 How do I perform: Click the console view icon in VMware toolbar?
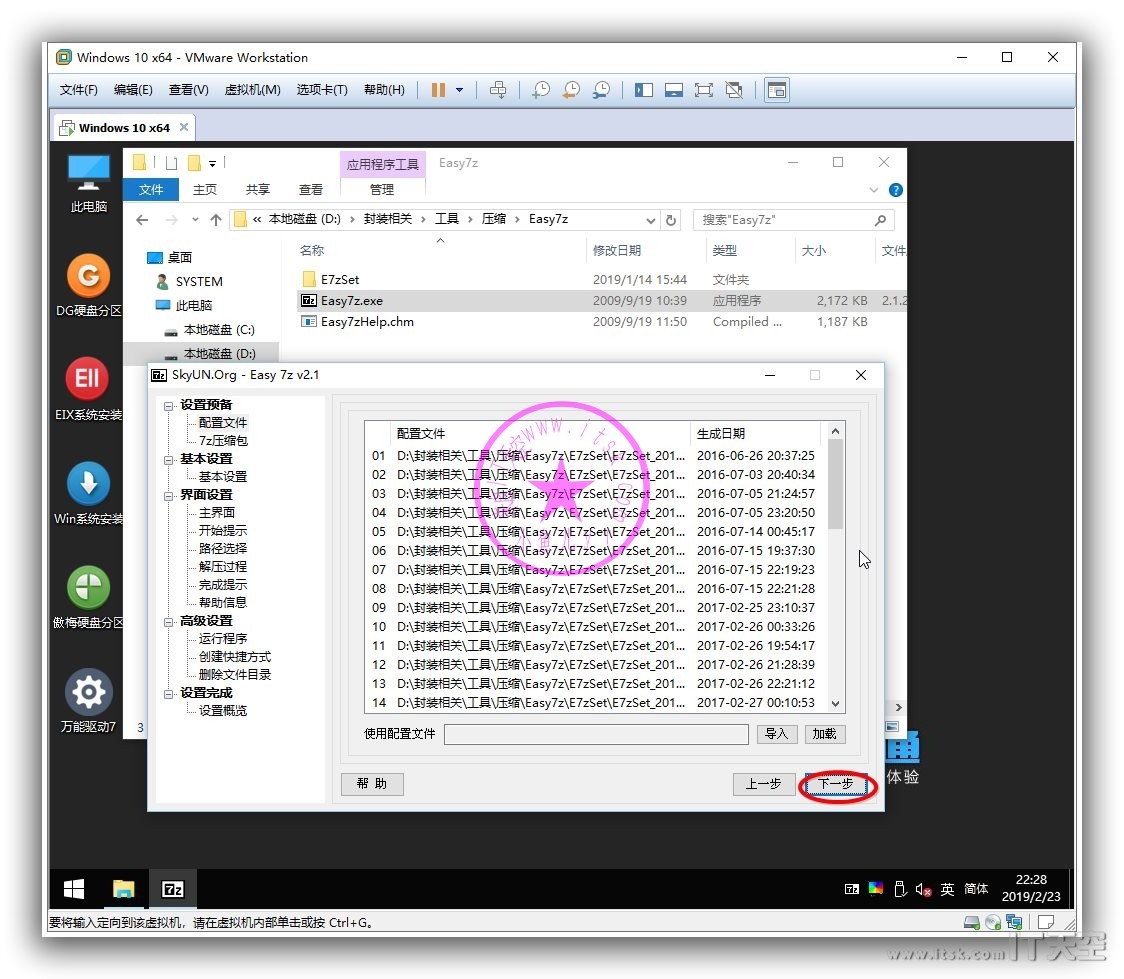(x=777, y=90)
